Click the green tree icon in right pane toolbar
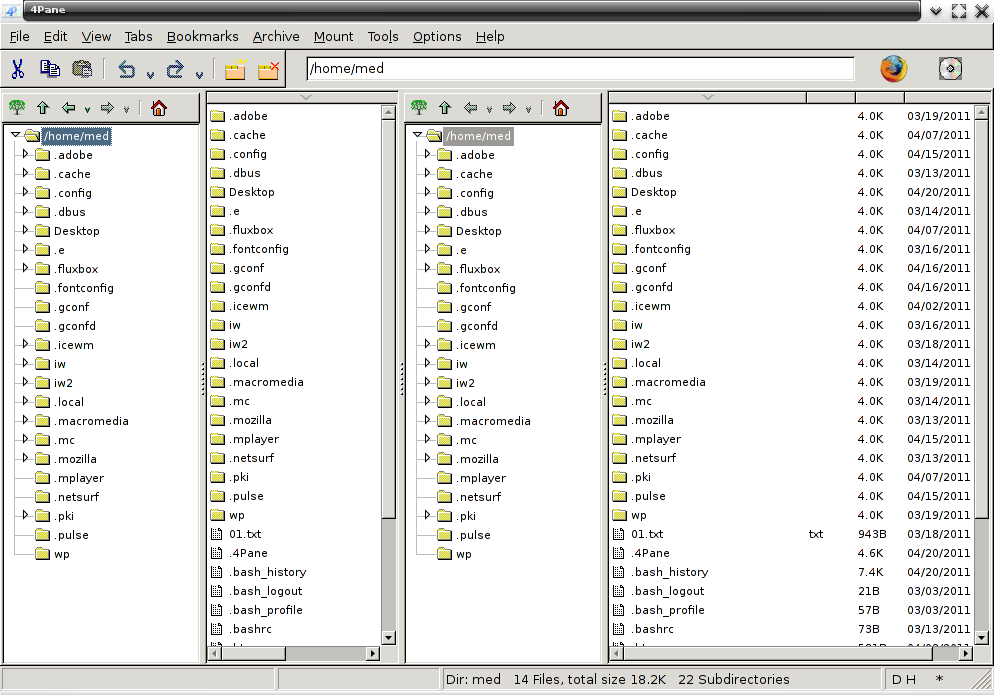The image size is (994, 695). point(417,107)
